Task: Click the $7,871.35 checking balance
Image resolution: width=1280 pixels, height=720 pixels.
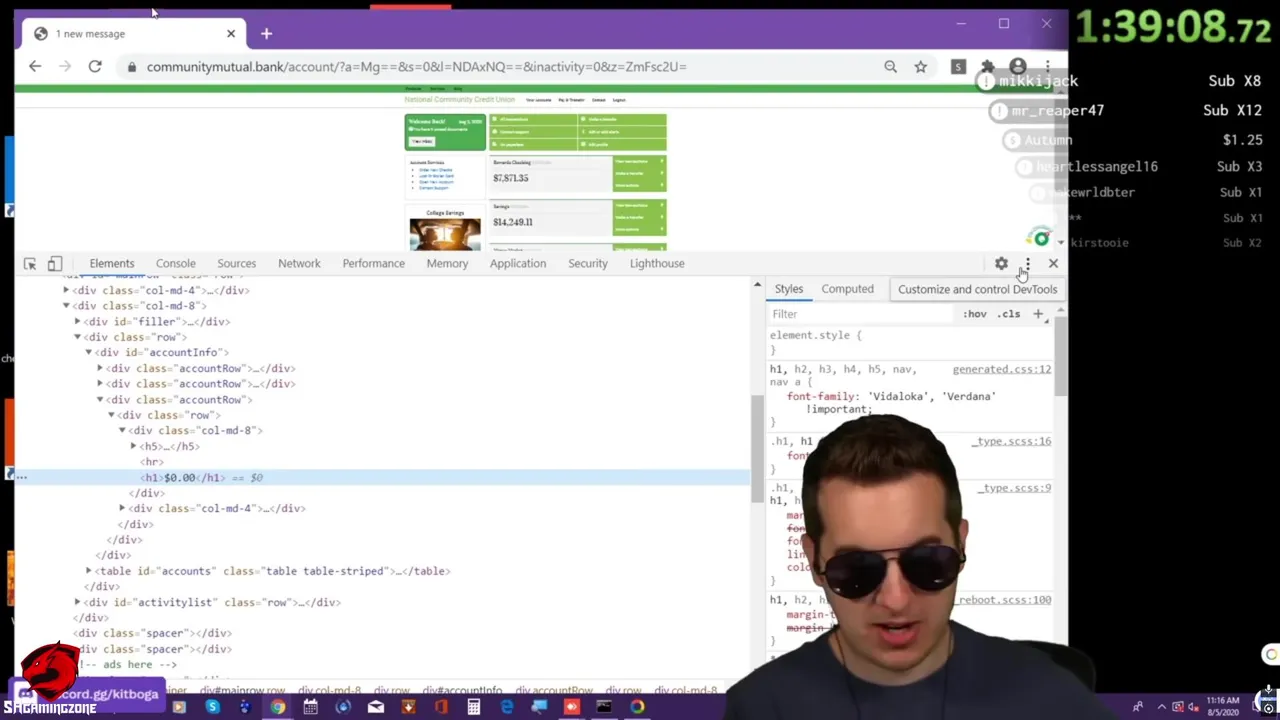Action: (510, 178)
